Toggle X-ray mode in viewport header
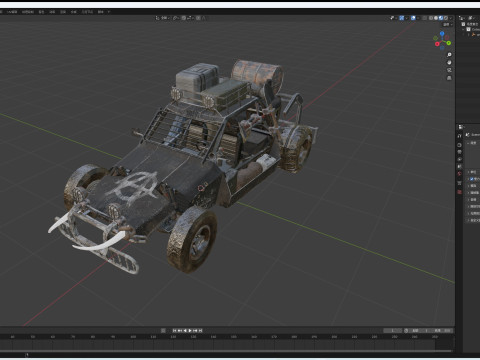 [x=425, y=18]
